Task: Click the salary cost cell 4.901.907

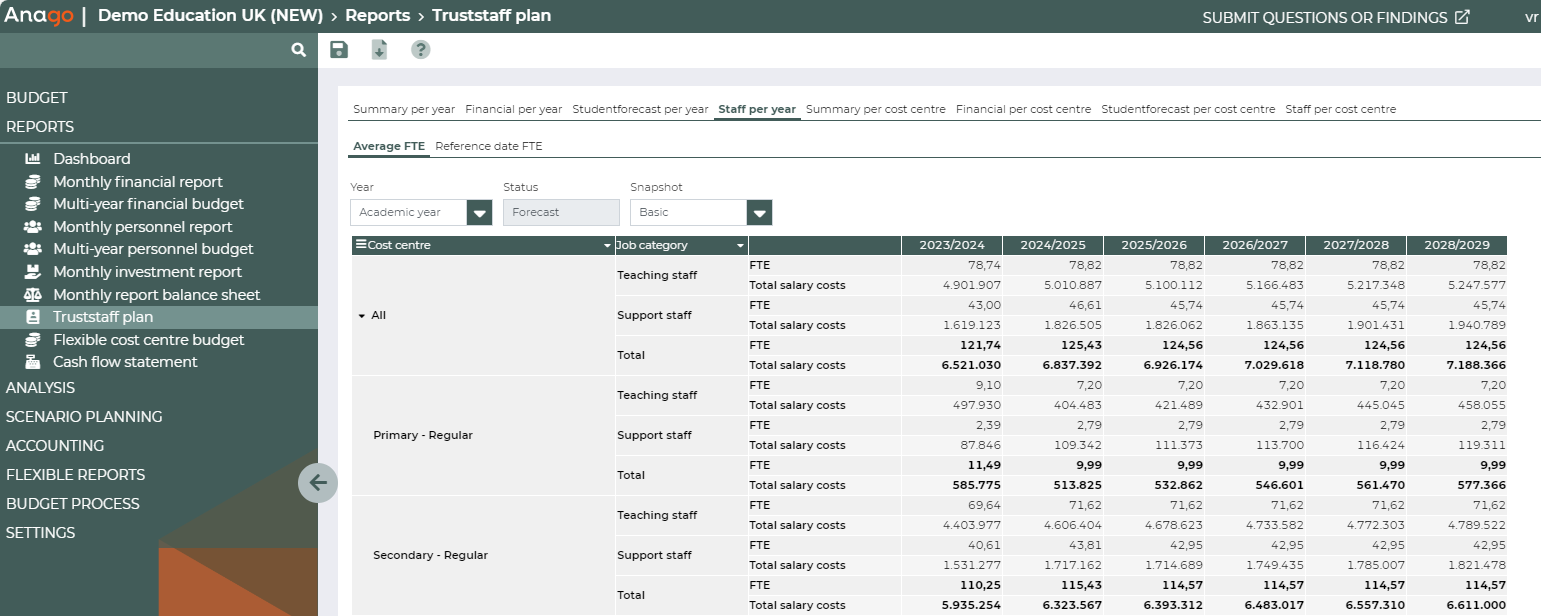Action: pyautogui.click(x=952, y=285)
